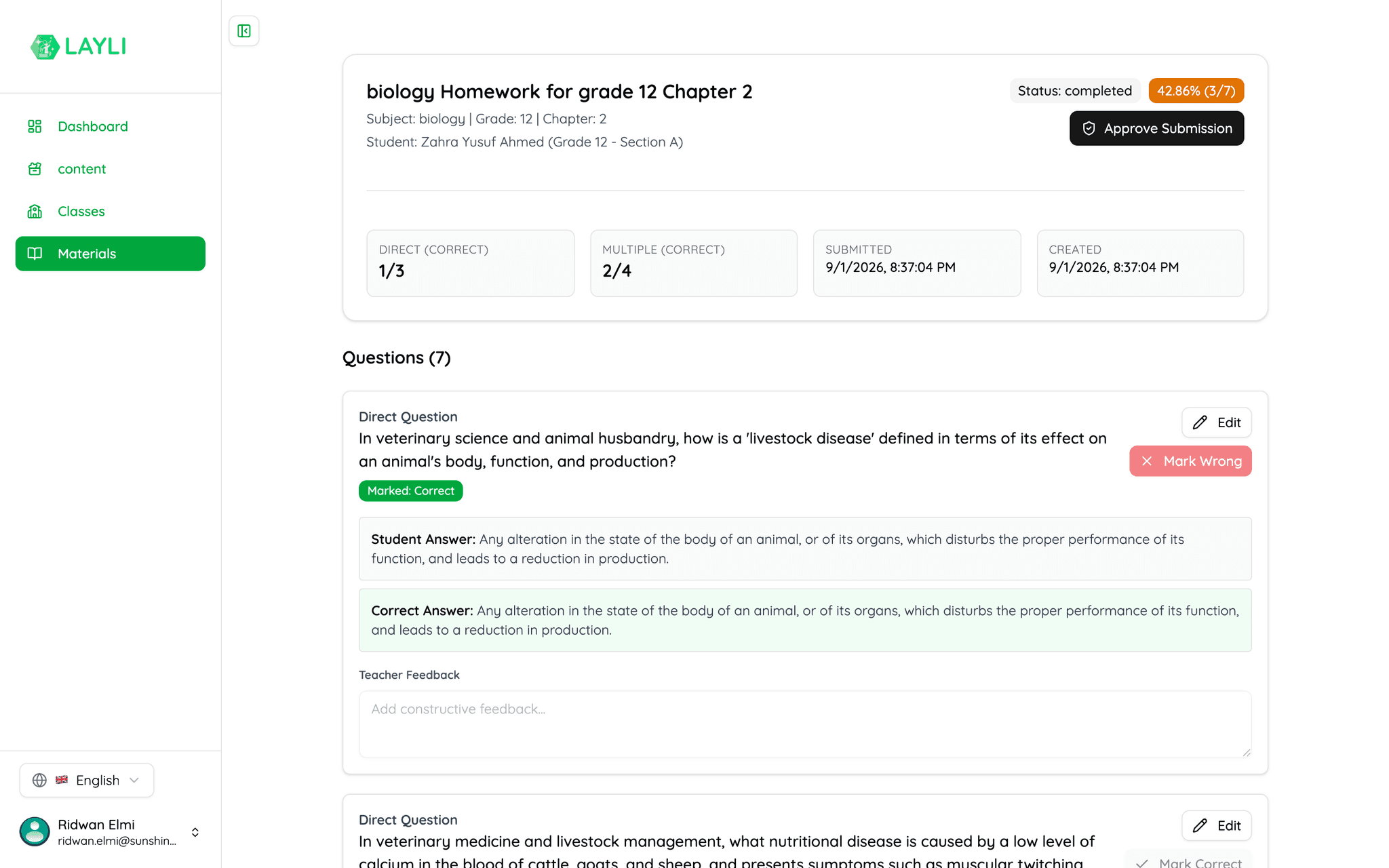Image resolution: width=1389 pixels, height=868 pixels.
Task: Go to the content section
Action: [x=111, y=169]
